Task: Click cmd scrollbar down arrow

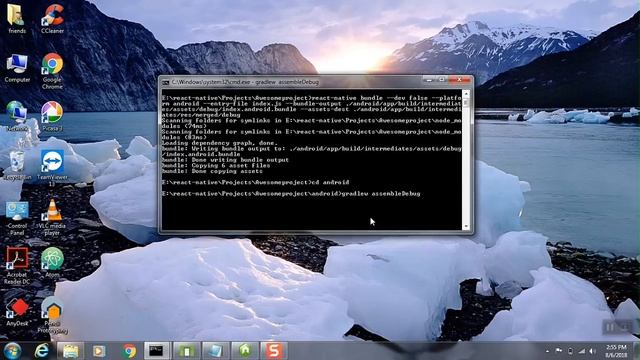Action: pos(466,226)
